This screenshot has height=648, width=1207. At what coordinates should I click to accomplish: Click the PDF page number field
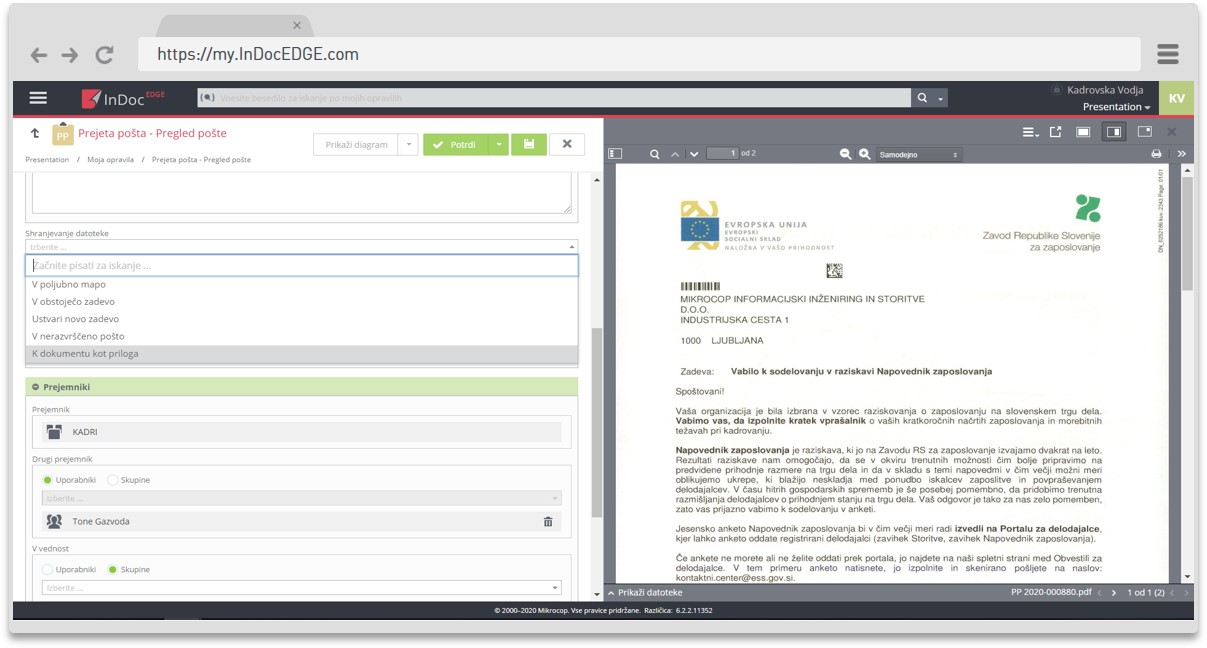[723, 153]
